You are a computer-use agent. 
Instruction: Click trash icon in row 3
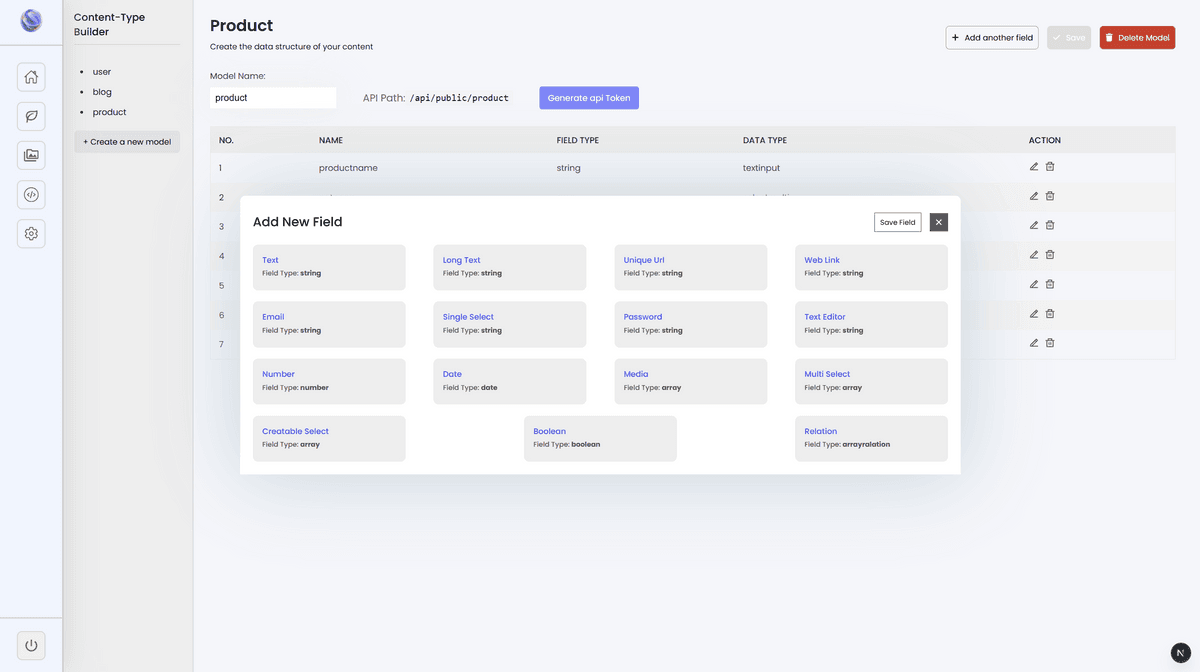coord(1050,225)
